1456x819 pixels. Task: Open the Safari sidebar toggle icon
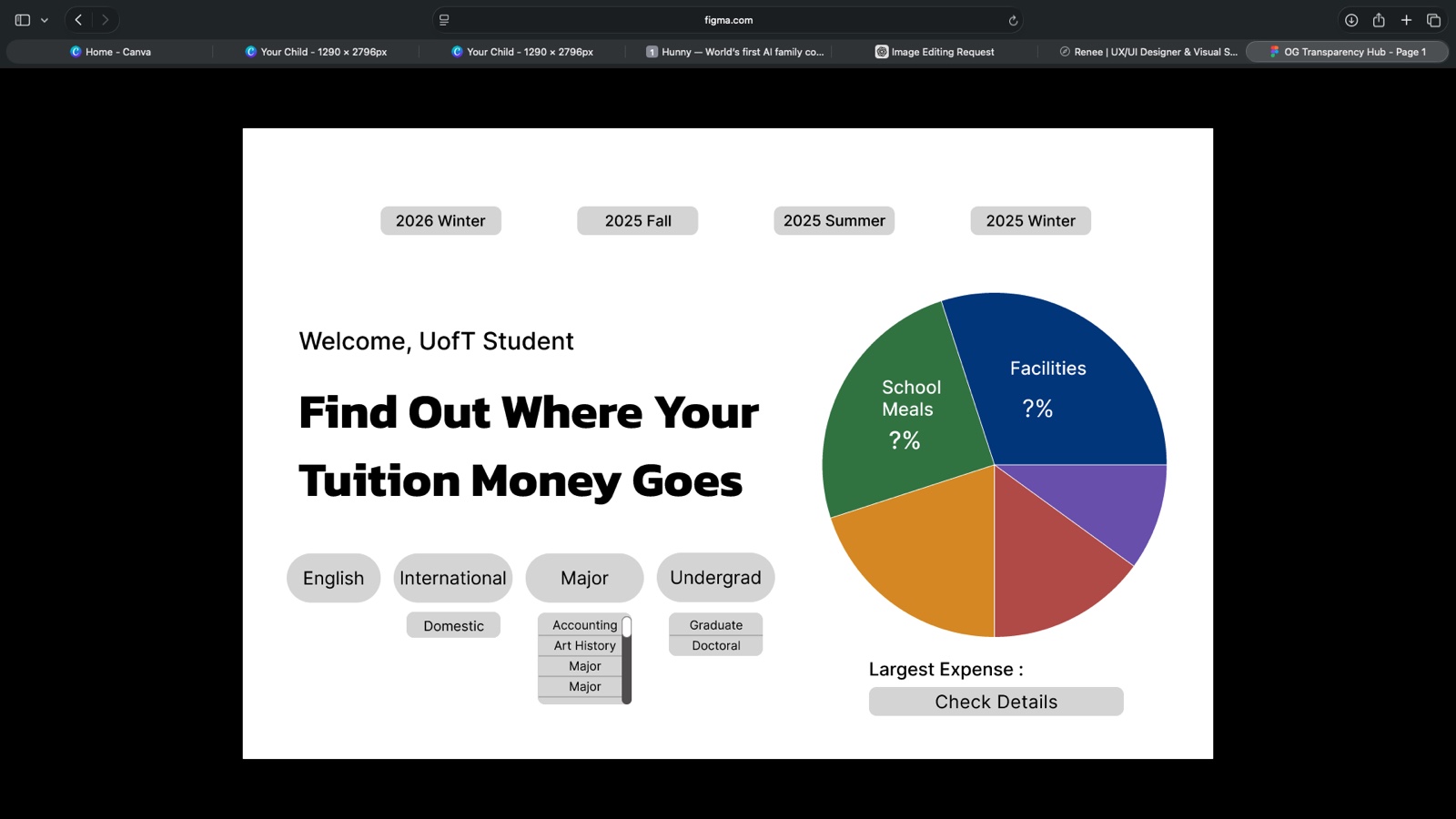[x=23, y=20]
